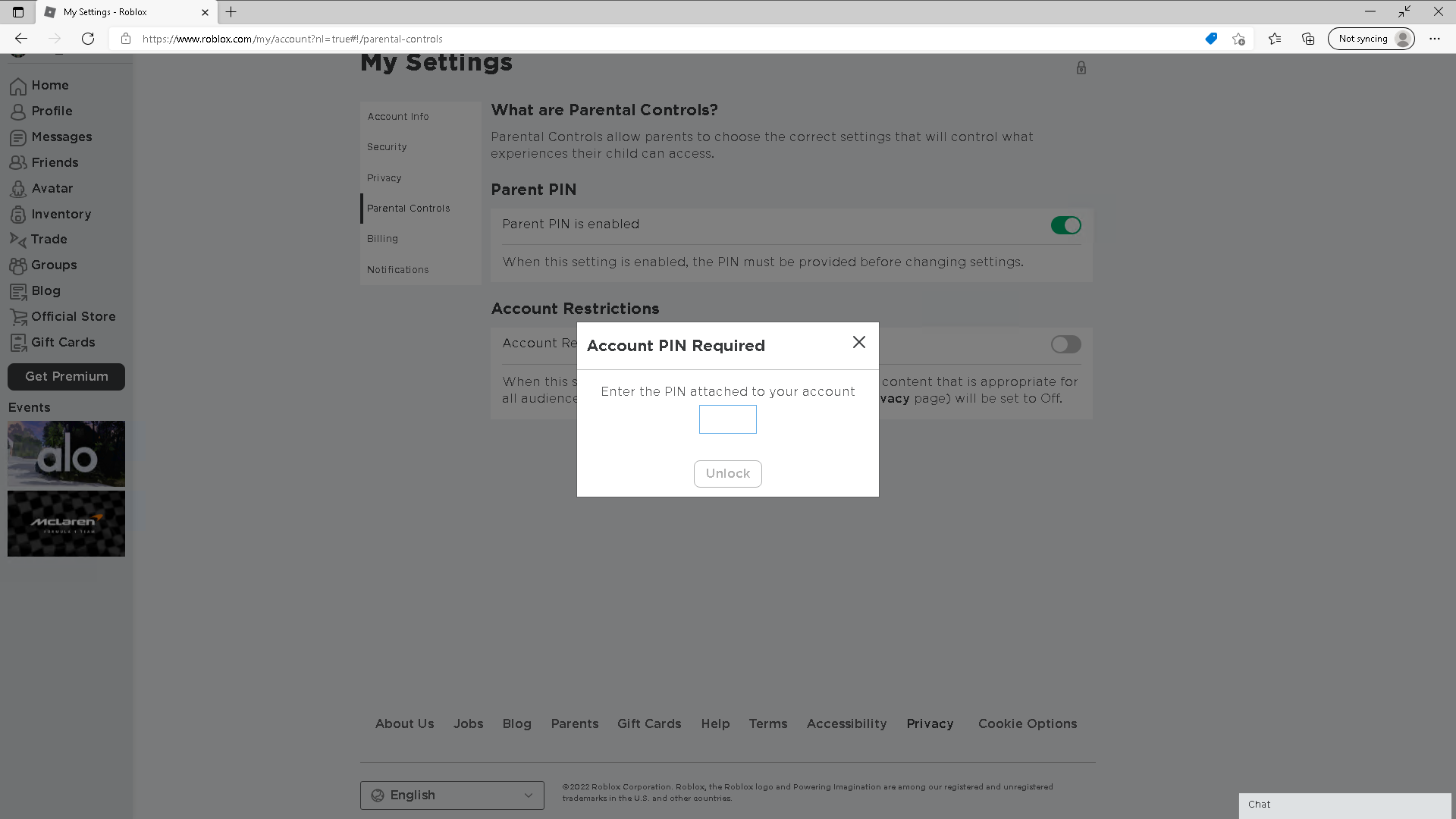Click the Inventory sidebar icon
This screenshot has height=819, width=1456.
click(x=18, y=215)
